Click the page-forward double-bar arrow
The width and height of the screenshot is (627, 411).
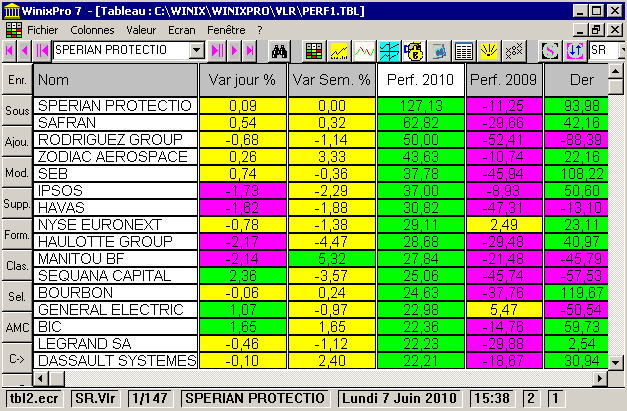[x=218, y=51]
